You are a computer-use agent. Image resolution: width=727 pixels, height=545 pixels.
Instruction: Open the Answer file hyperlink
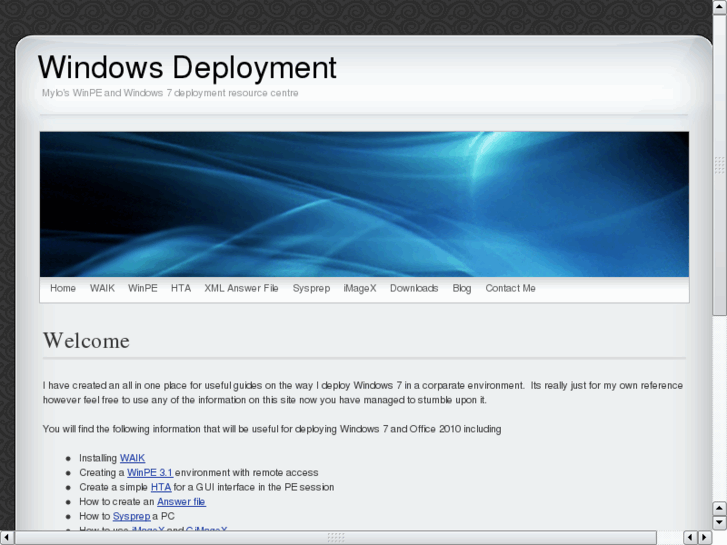click(x=181, y=501)
